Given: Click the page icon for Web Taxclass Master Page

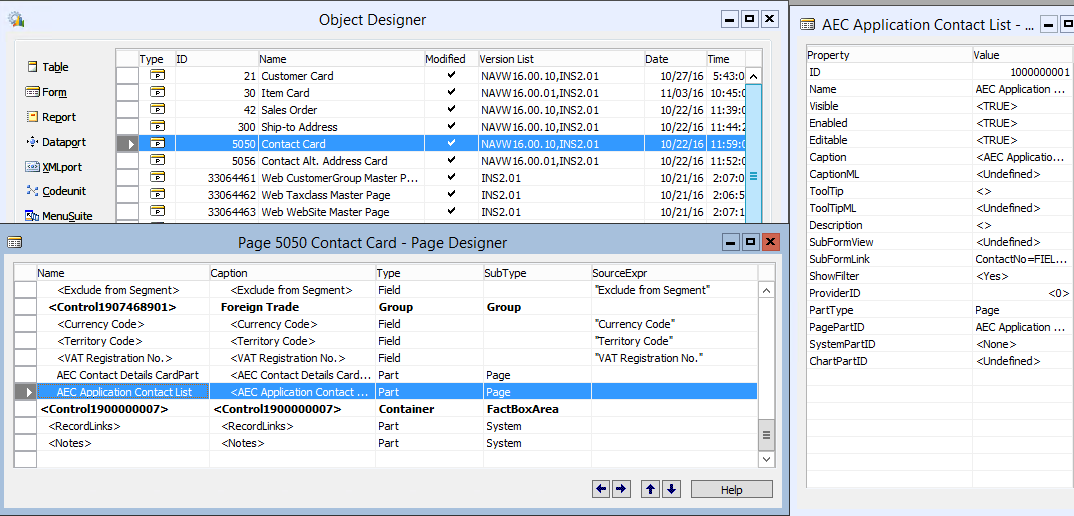Looking at the screenshot, I should point(158,195).
